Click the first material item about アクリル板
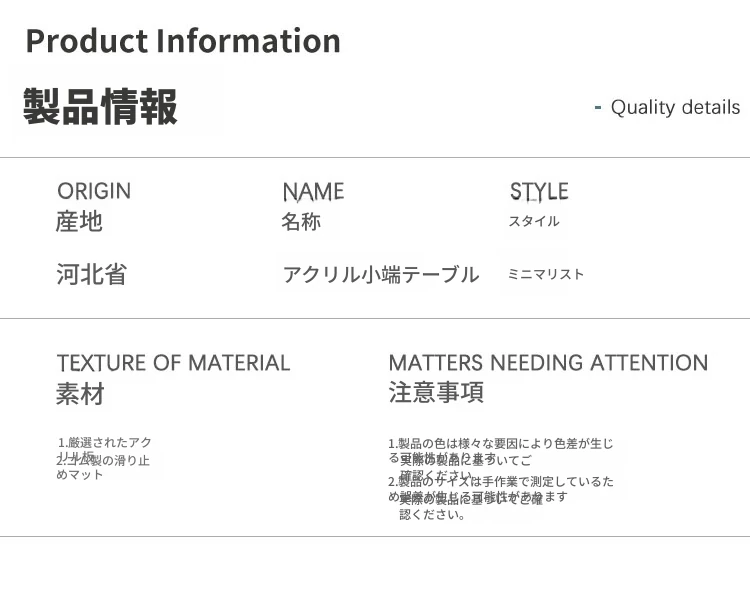Image resolution: width=750 pixels, height=598 pixels. (105, 442)
